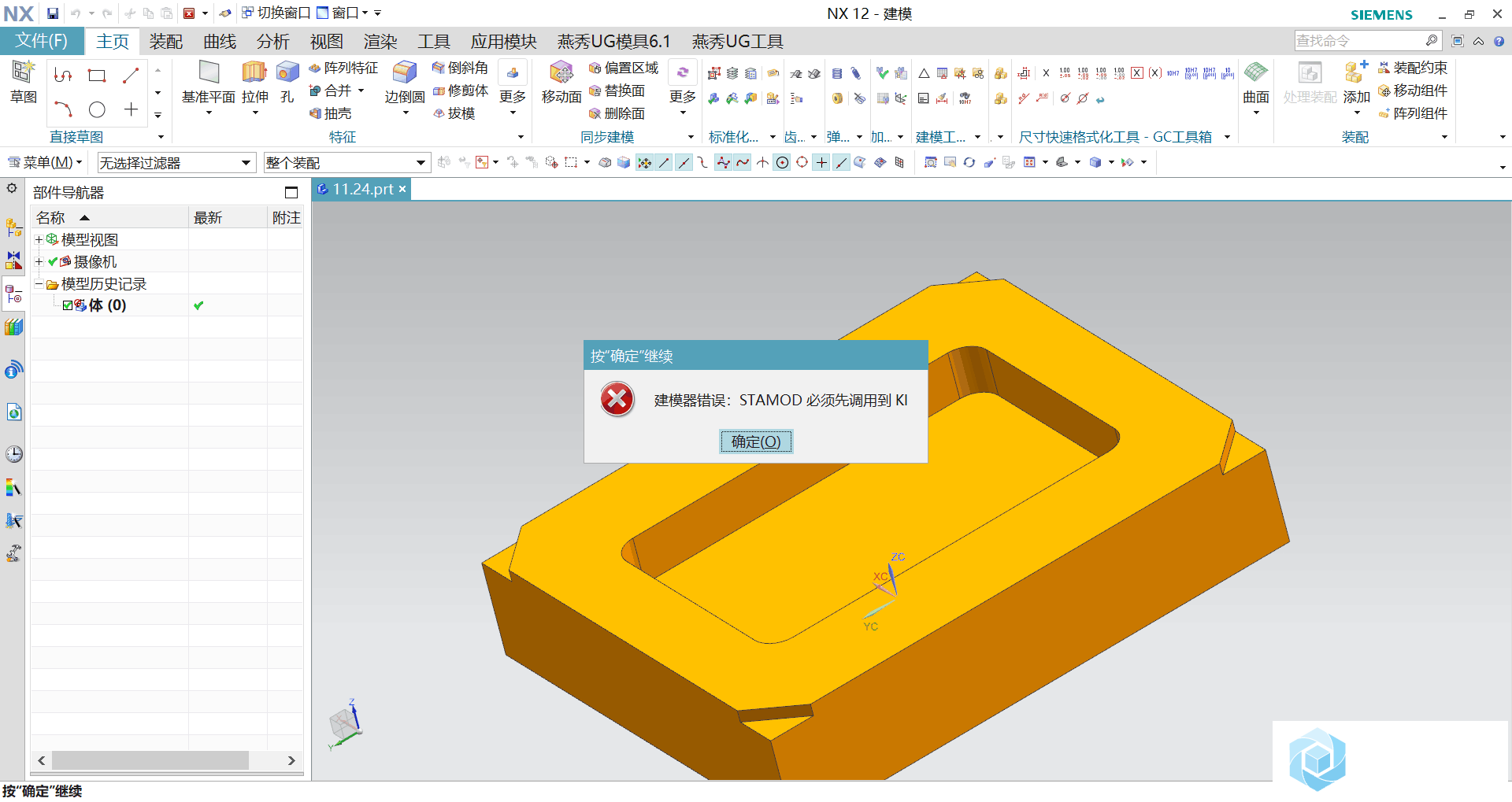Open the 文件(F) menu
Screen dimensions: 1512x802
[x=41, y=41]
